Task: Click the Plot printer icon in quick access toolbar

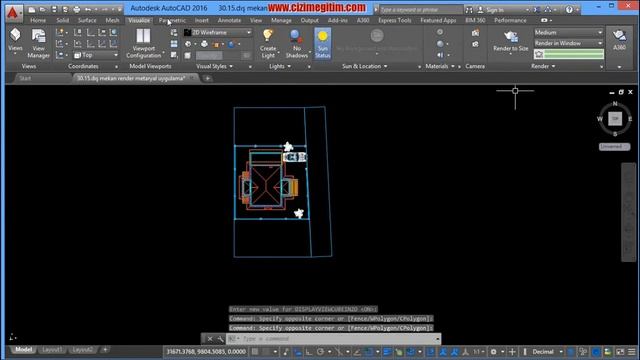Action: (76, 9)
